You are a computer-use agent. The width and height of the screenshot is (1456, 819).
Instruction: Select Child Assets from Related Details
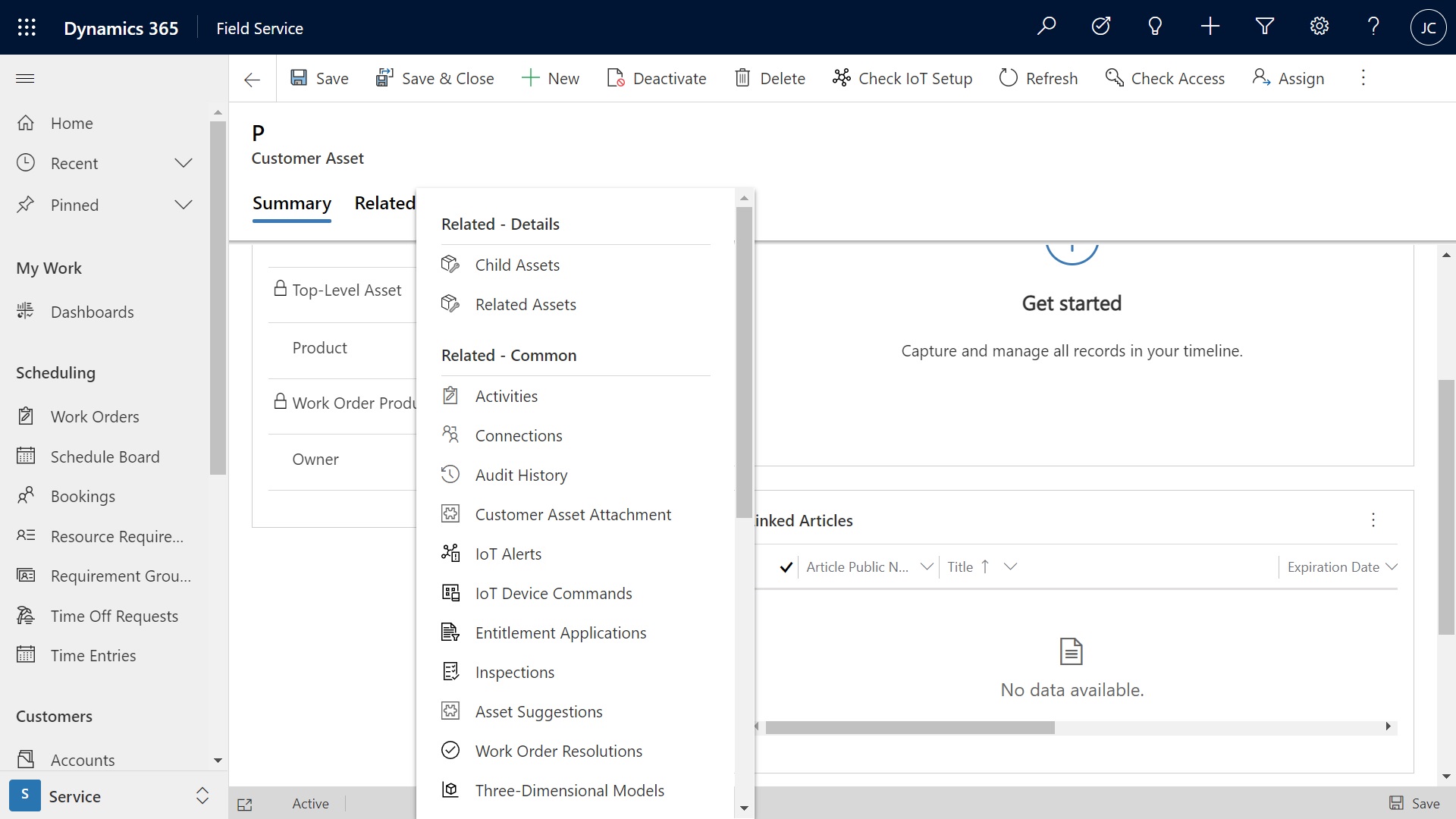pyautogui.click(x=517, y=264)
